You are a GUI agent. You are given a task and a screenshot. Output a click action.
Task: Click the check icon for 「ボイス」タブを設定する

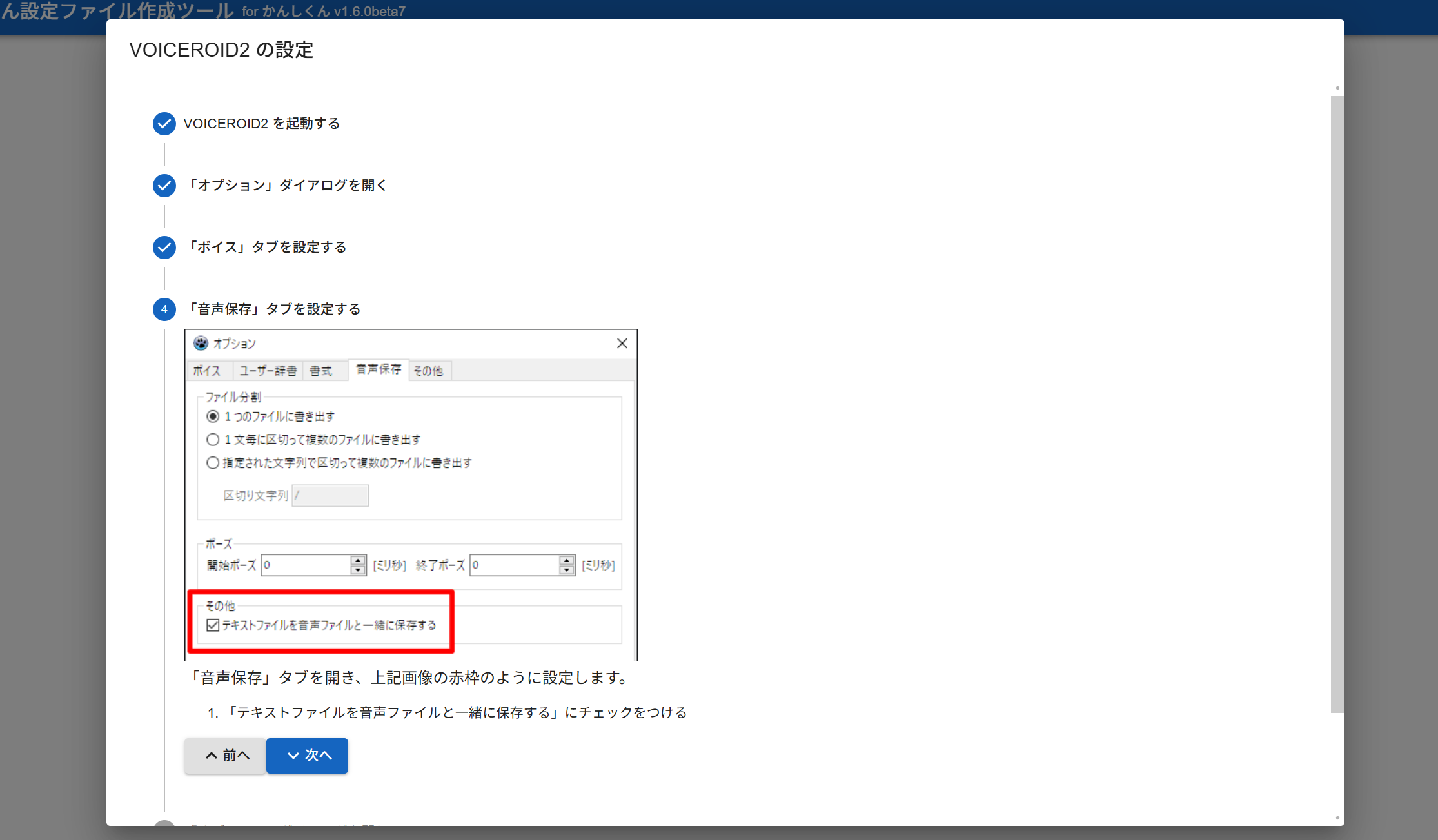[164, 248]
